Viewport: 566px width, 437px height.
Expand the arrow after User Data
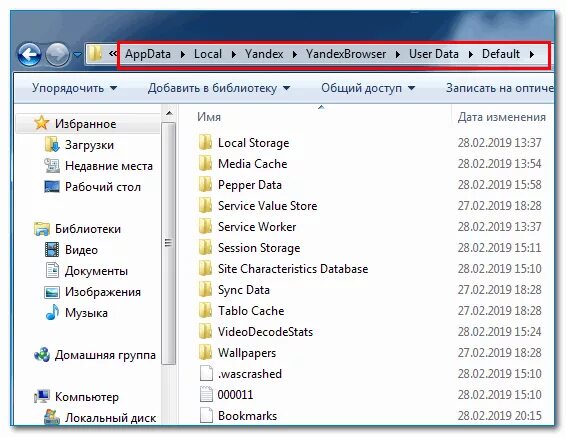tap(471, 54)
